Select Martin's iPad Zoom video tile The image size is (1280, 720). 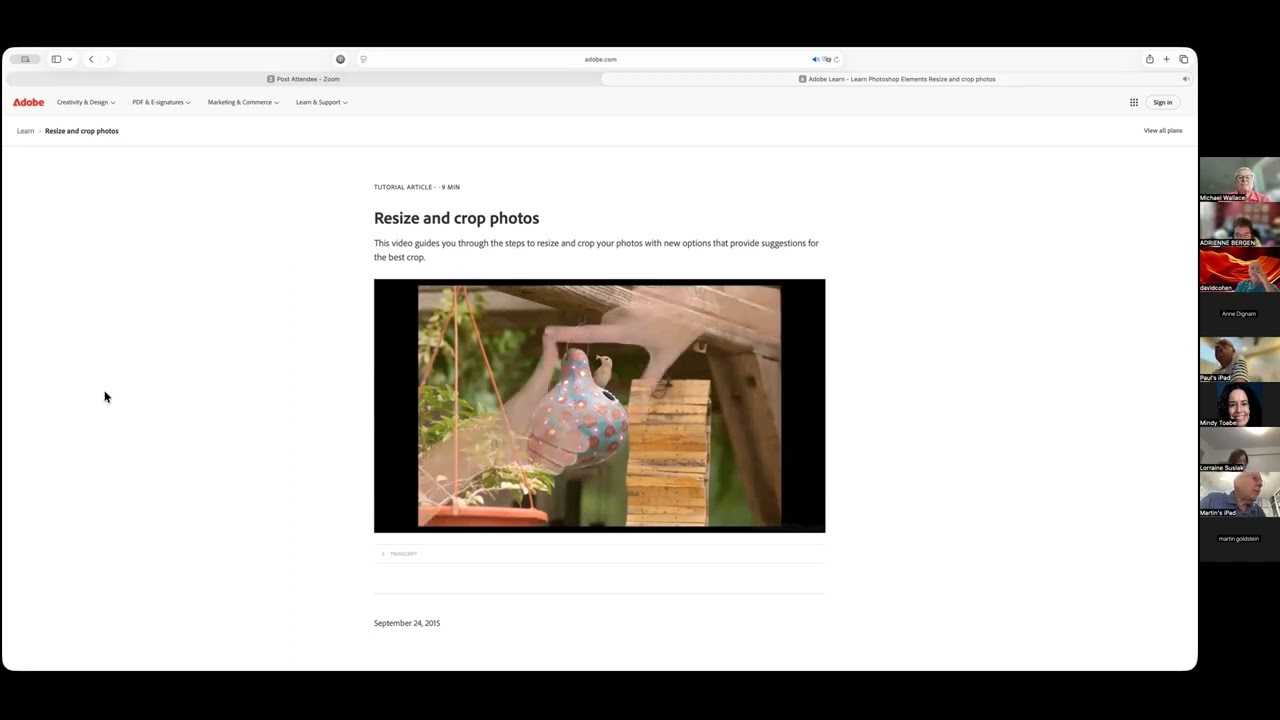[1239, 495]
